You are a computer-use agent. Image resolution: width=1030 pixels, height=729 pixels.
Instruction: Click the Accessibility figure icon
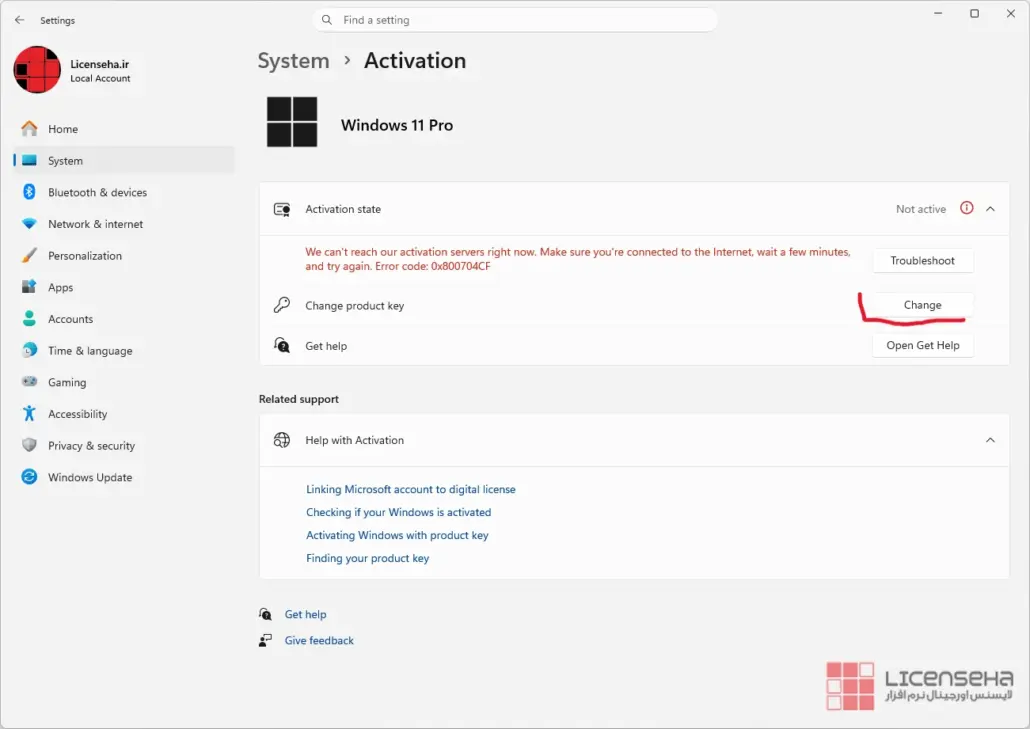29,413
